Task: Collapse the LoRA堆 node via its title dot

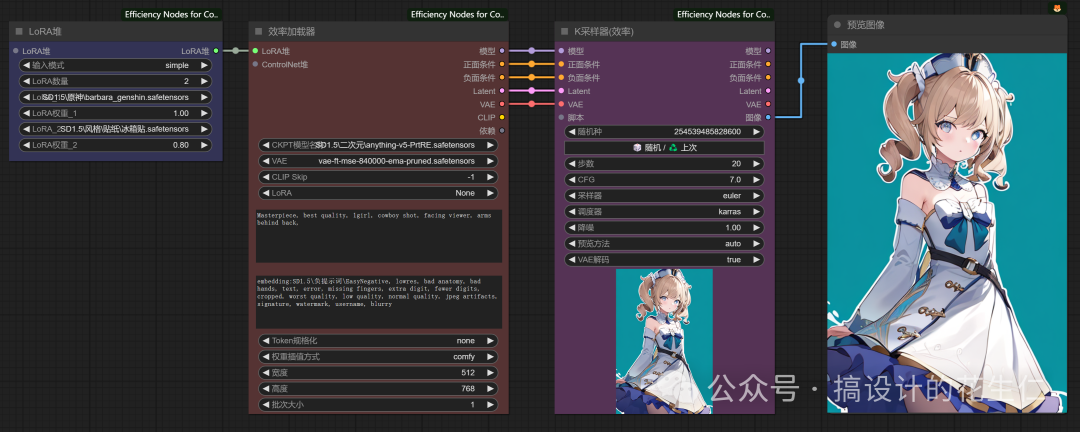Action: [19, 31]
